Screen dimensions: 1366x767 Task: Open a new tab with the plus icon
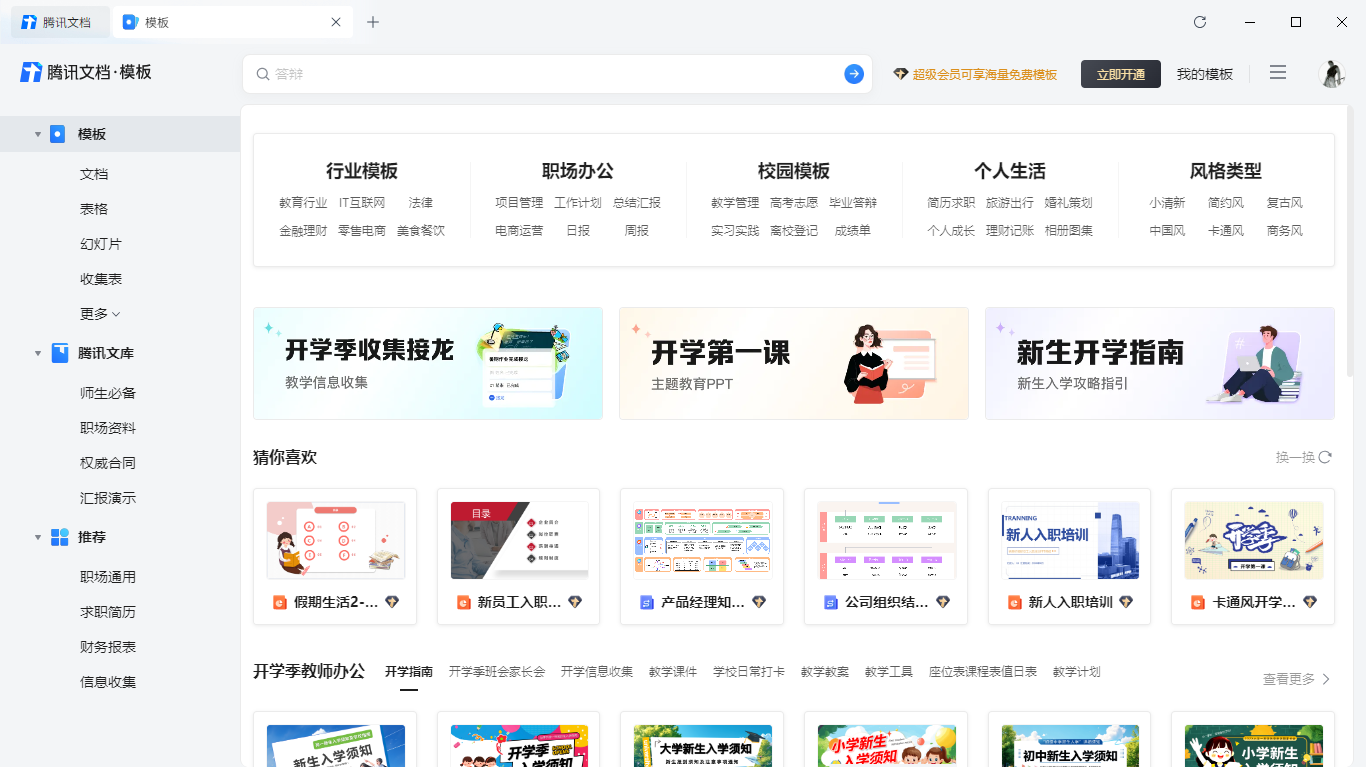coord(372,21)
